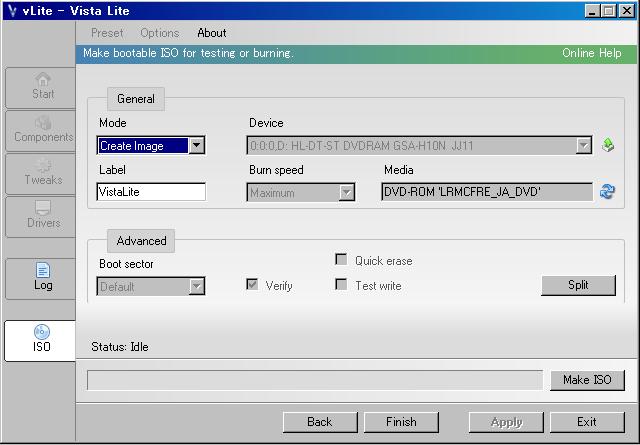Click the Back button
Viewport: 640px width, 445px height.
(320, 422)
